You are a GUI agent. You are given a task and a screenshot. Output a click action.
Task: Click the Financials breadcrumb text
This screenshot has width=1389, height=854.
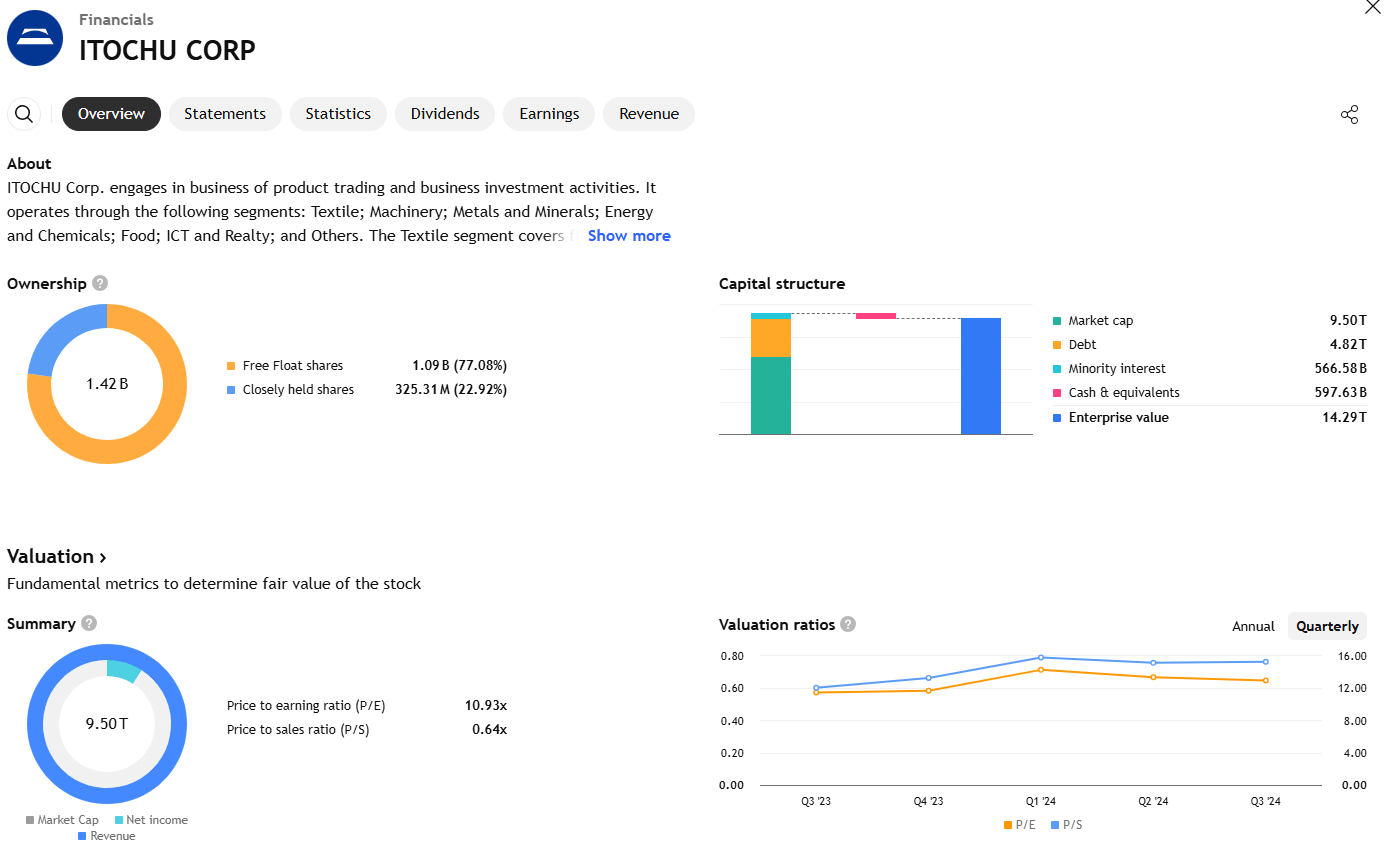pyautogui.click(x=116, y=20)
